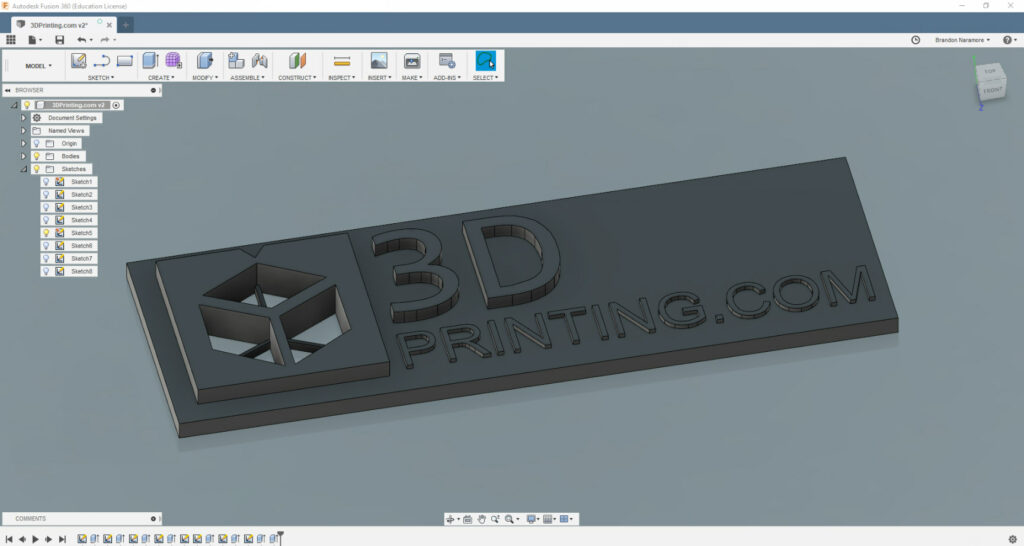Collapse the BROWSER panel arrows
Viewport: 1024px width, 546px height.
point(8,90)
